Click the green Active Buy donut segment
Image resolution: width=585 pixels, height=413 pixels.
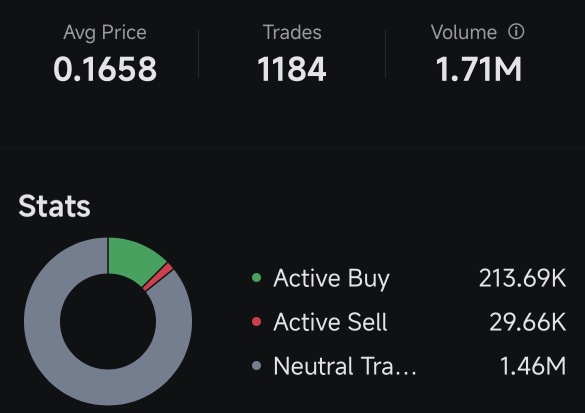pos(134,259)
